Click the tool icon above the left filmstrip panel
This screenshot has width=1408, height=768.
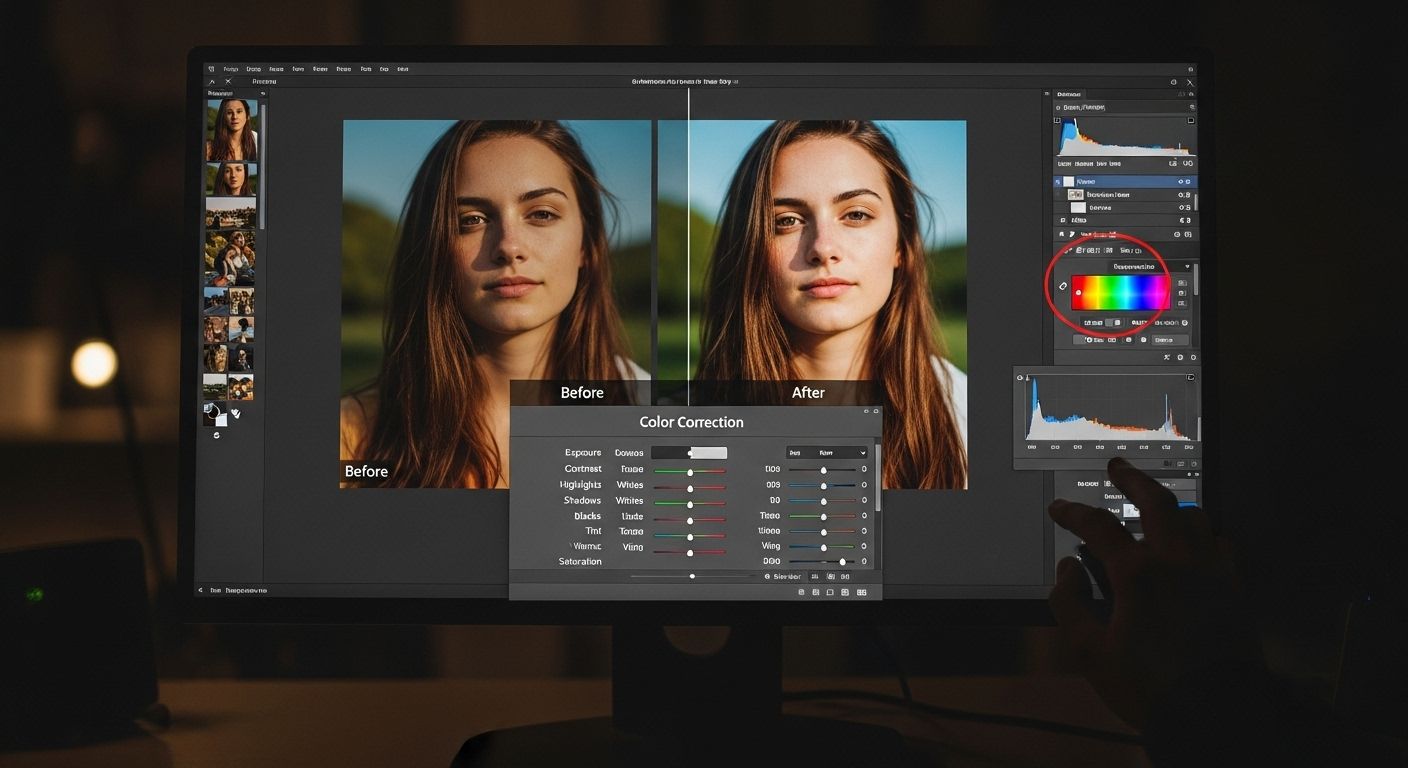coord(212,82)
